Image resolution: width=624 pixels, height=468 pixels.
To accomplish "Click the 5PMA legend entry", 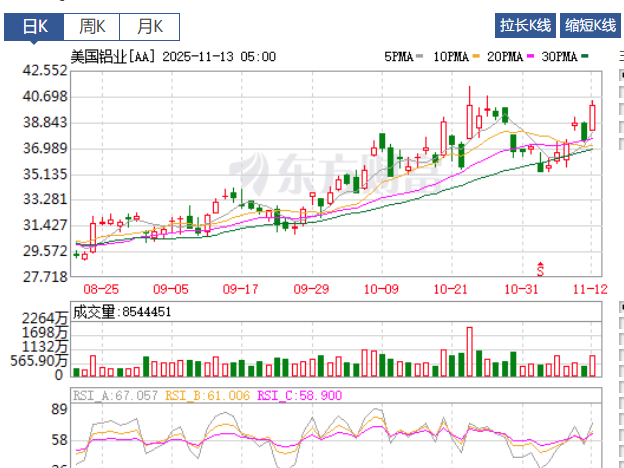I will coord(404,57).
